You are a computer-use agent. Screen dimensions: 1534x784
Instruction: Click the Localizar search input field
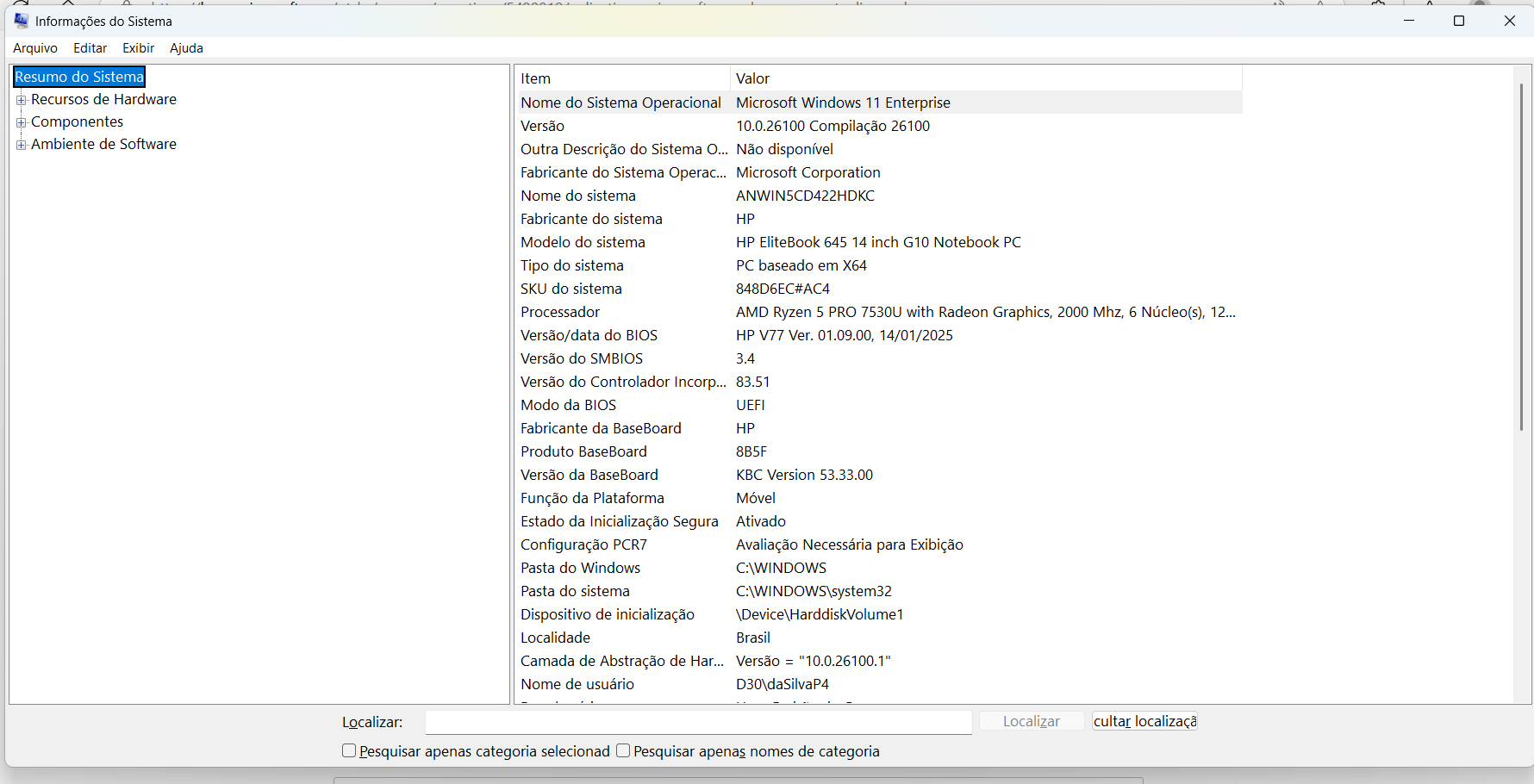click(699, 722)
